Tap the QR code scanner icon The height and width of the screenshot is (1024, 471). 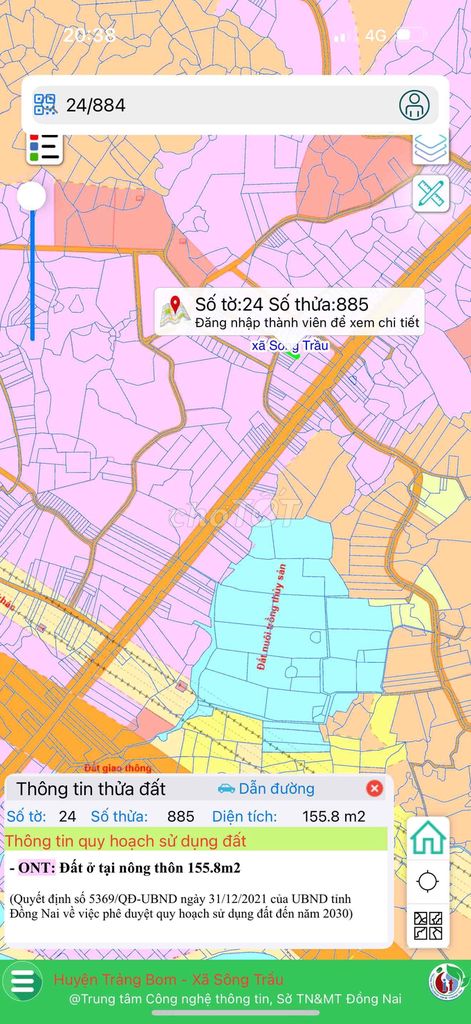pyautogui.click(x=46, y=104)
